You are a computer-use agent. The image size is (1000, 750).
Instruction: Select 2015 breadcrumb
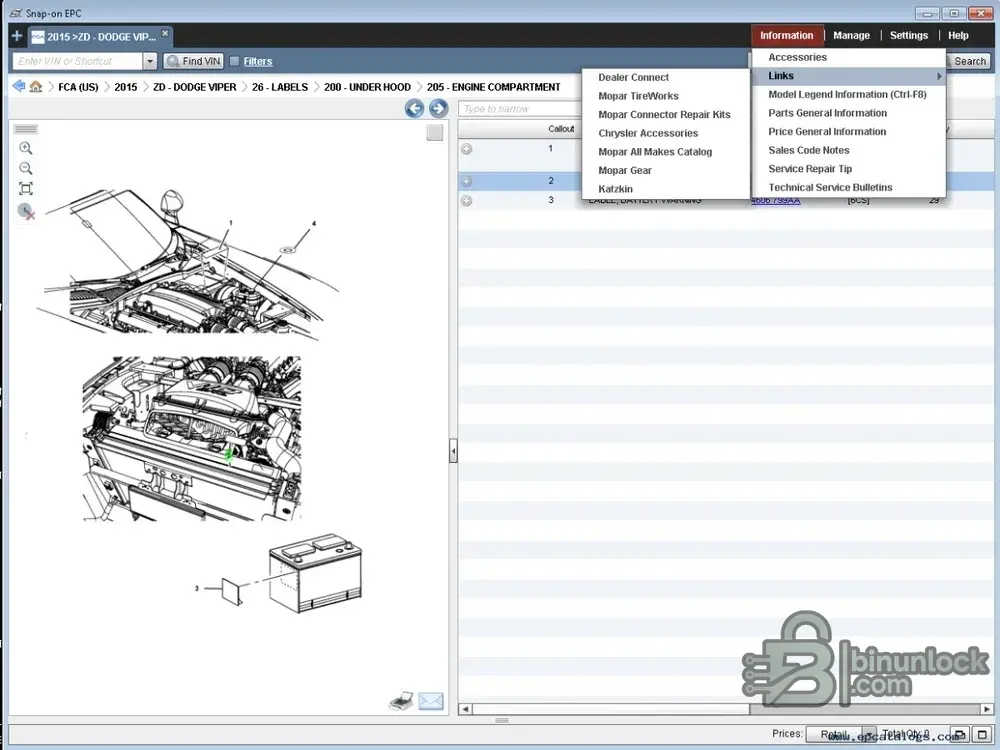click(126, 87)
